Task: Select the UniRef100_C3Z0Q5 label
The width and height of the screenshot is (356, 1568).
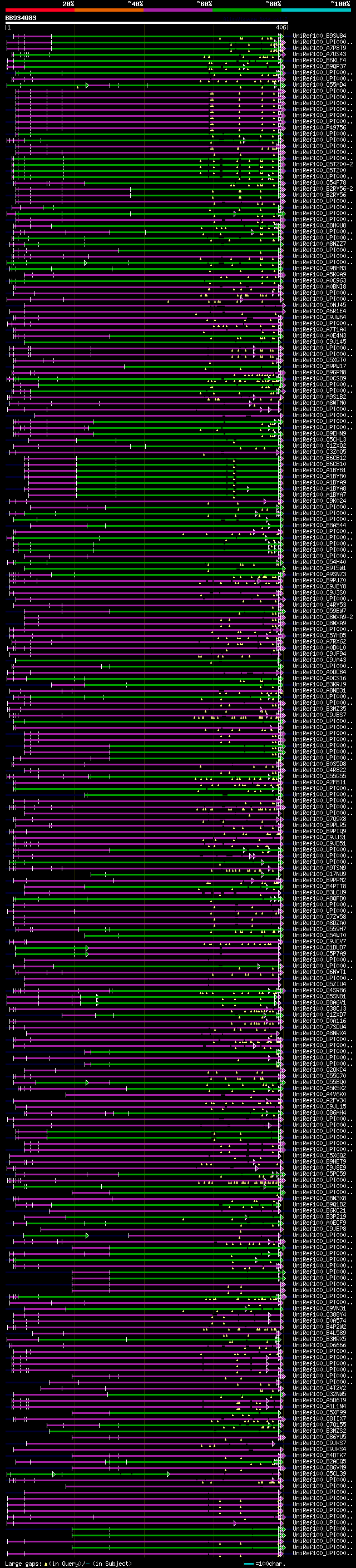Action: click(319, 452)
